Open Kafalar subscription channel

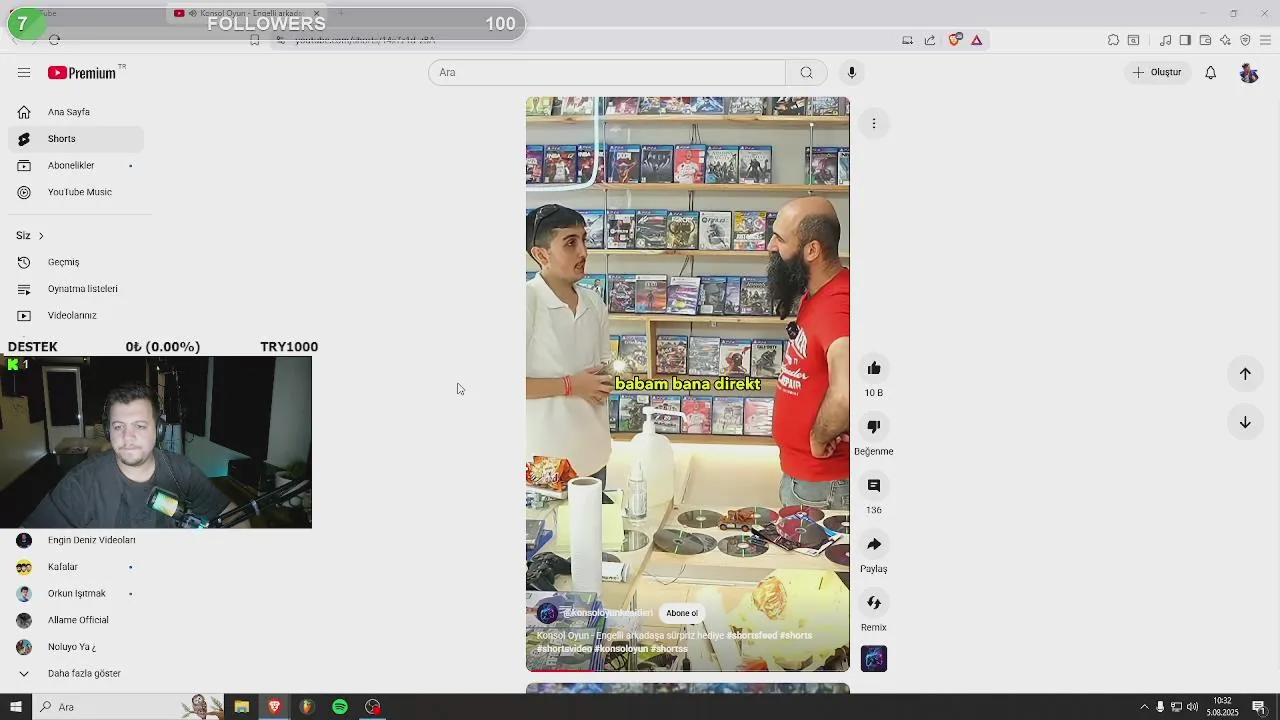tap(76, 567)
